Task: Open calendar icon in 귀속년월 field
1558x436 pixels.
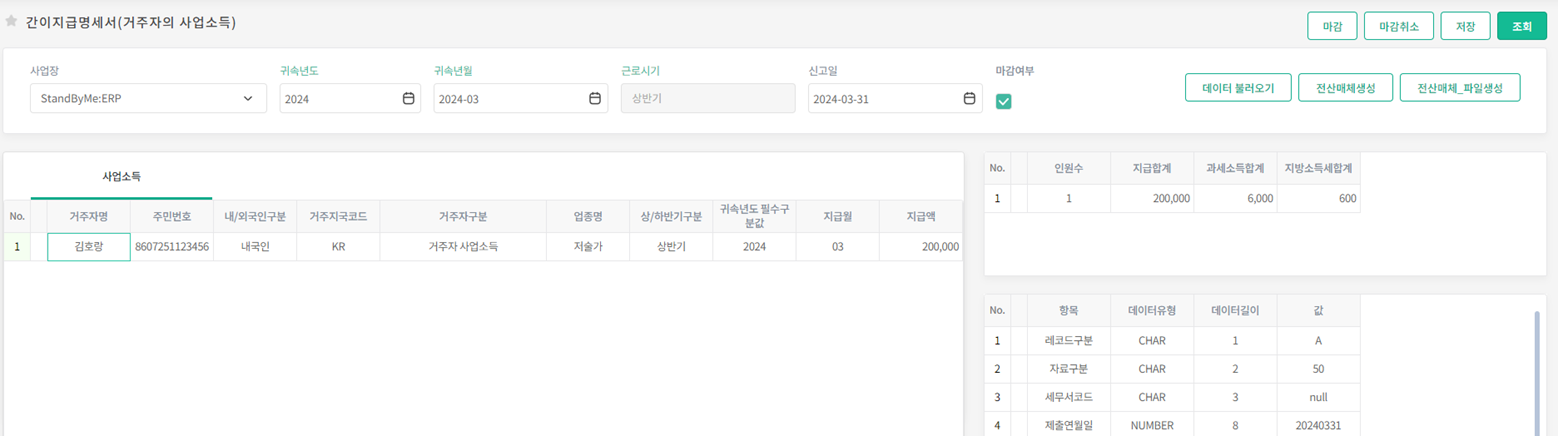Action: (595, 98)
